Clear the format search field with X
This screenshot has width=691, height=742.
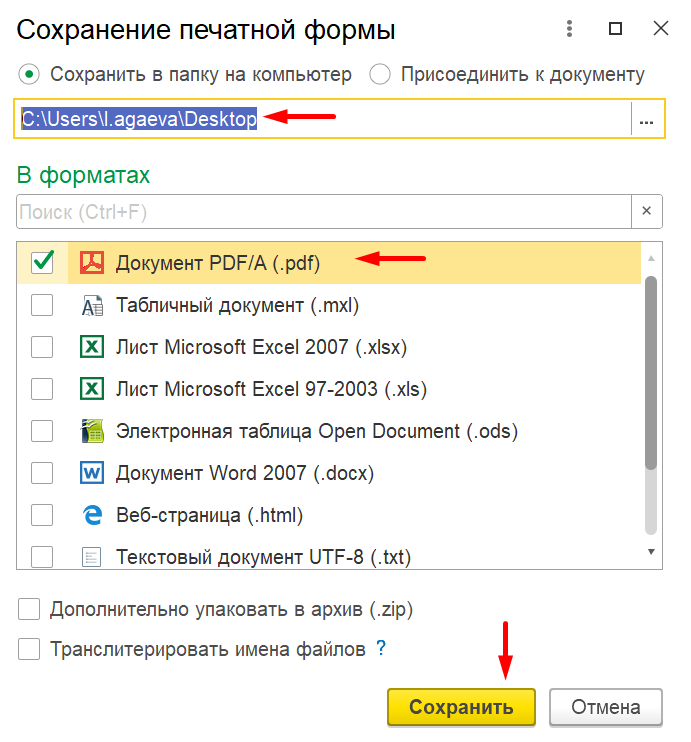647,211
